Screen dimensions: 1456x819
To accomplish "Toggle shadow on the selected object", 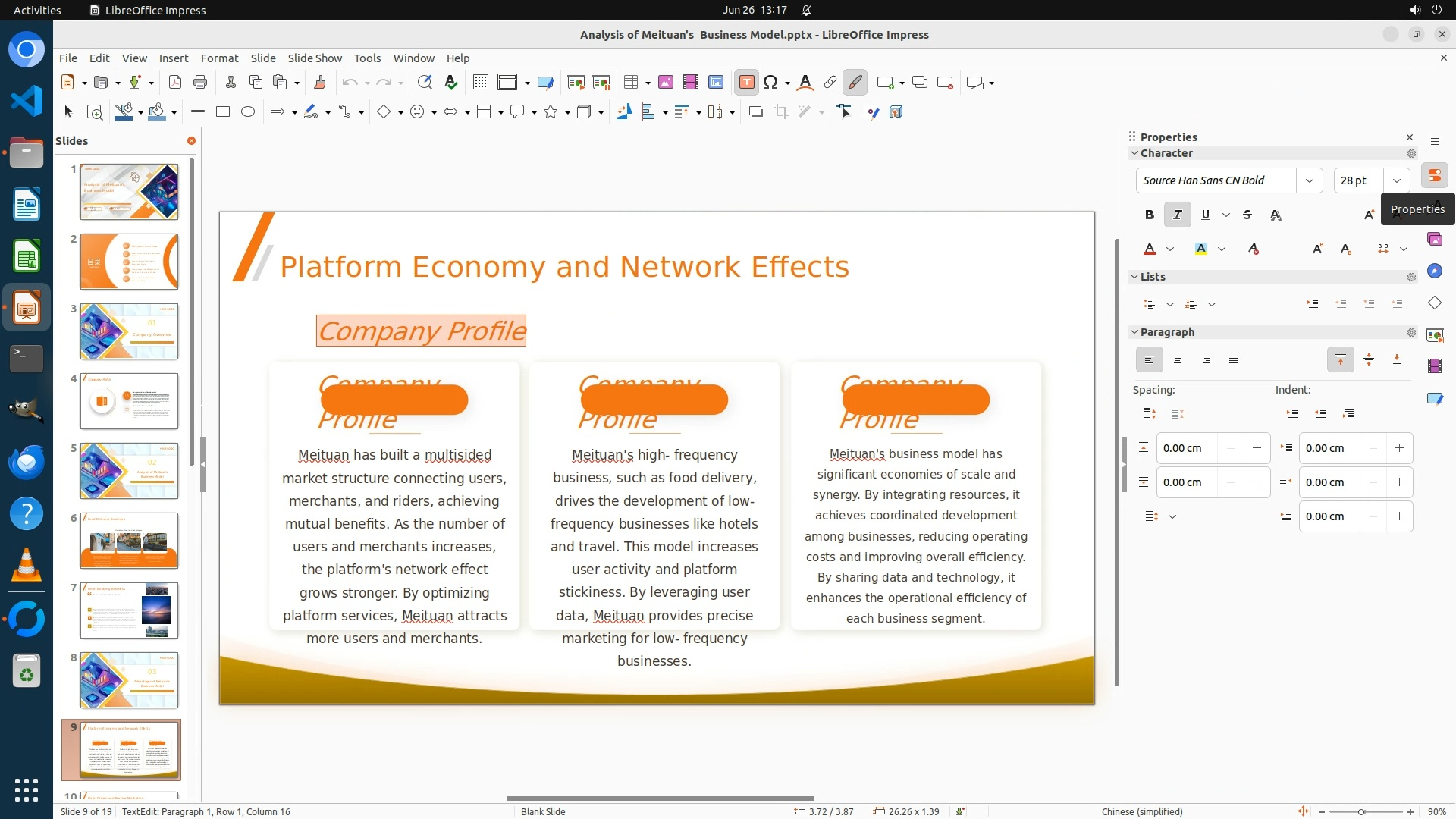I will (755, 112).
